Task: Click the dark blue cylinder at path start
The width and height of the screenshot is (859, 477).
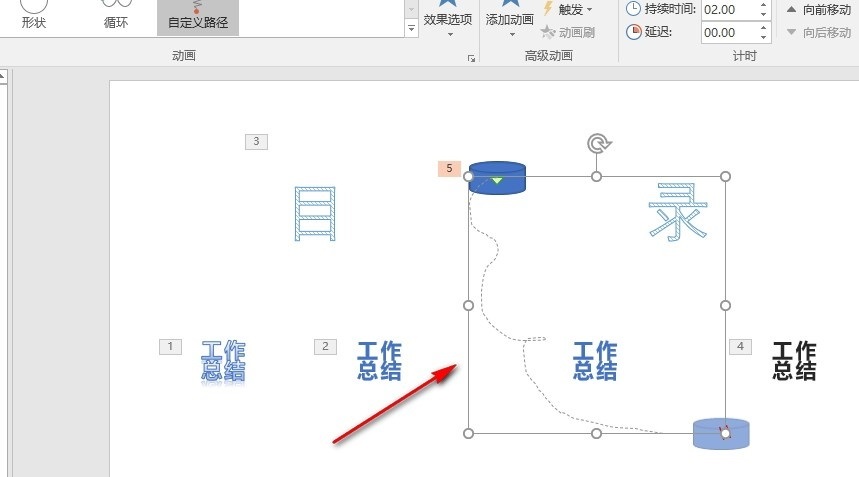Action: [x=497, y=177]
